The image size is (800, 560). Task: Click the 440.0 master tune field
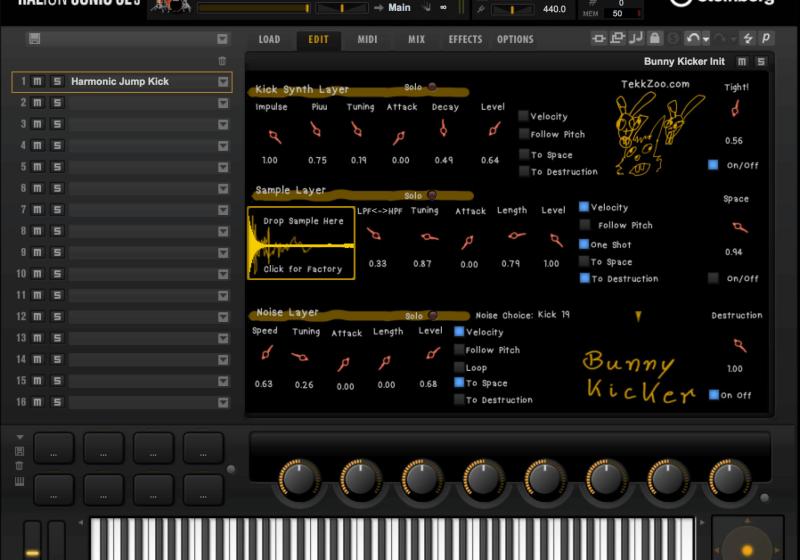pos(554,9)
